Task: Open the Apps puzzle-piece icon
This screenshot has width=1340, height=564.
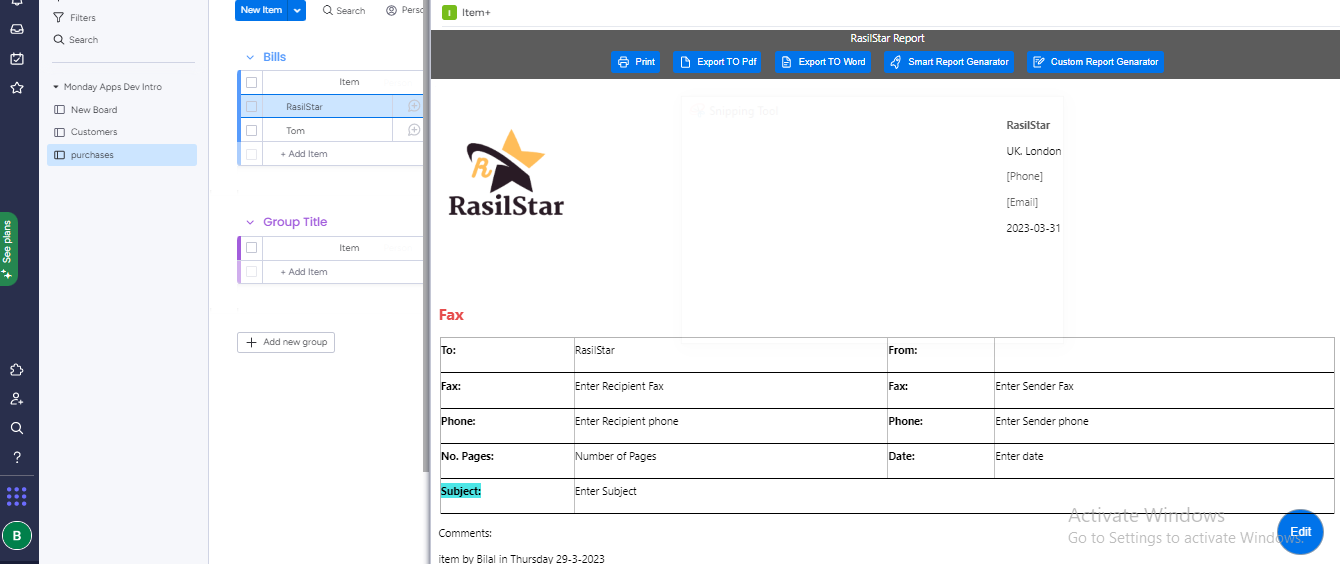Action: click(17, 370)
